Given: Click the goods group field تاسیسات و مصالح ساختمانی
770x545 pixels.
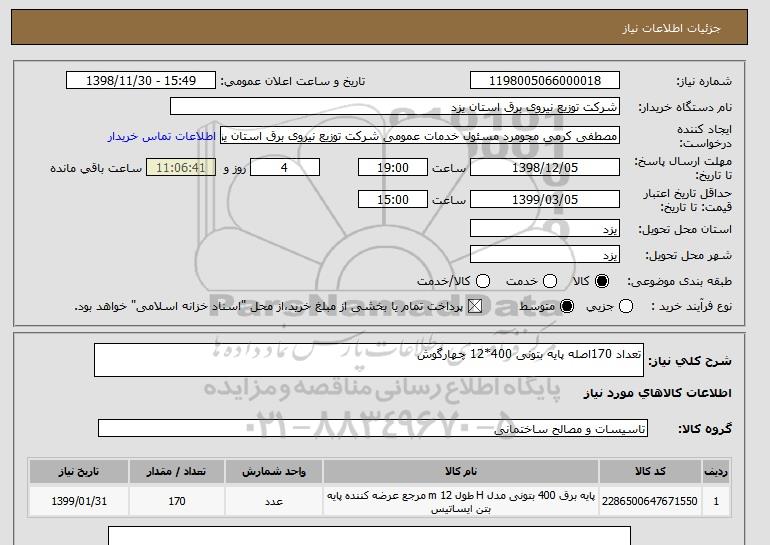Looking at the screenshot, I should tap(373, 428).
